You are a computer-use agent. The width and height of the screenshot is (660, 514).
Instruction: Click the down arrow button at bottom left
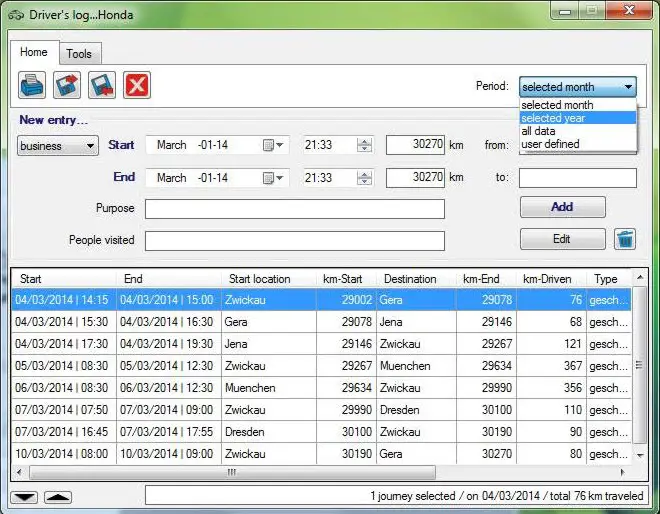click(24, 497)
